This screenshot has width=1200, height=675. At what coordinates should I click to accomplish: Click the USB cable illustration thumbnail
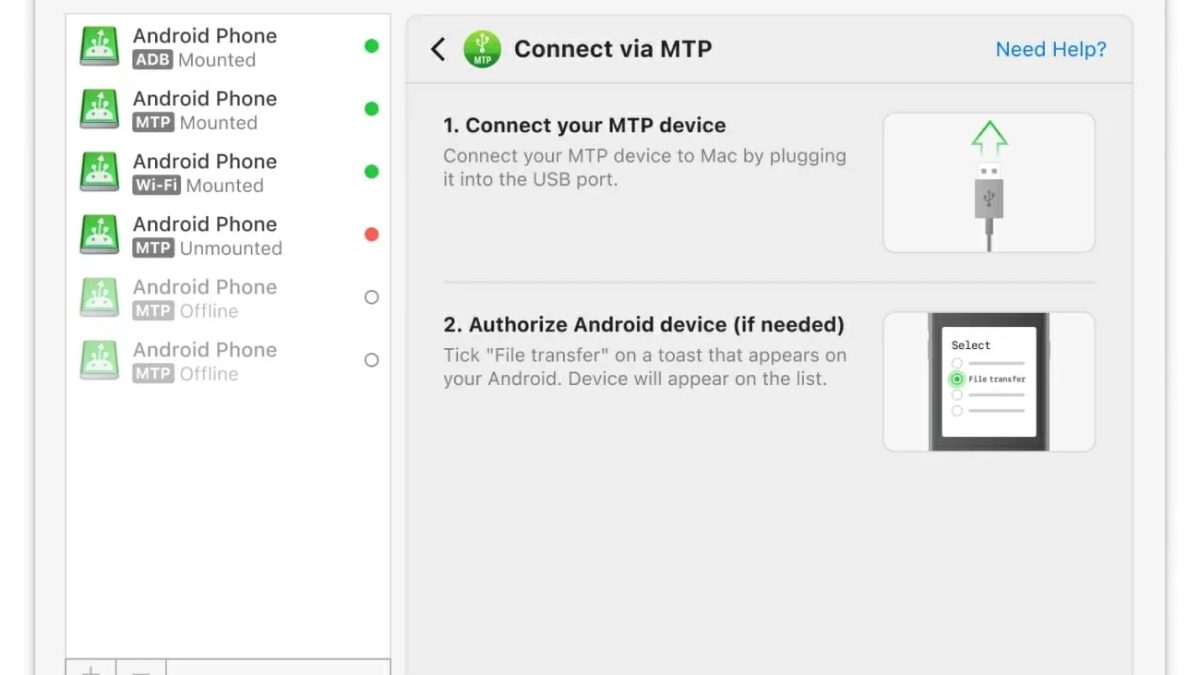[988, 182]
